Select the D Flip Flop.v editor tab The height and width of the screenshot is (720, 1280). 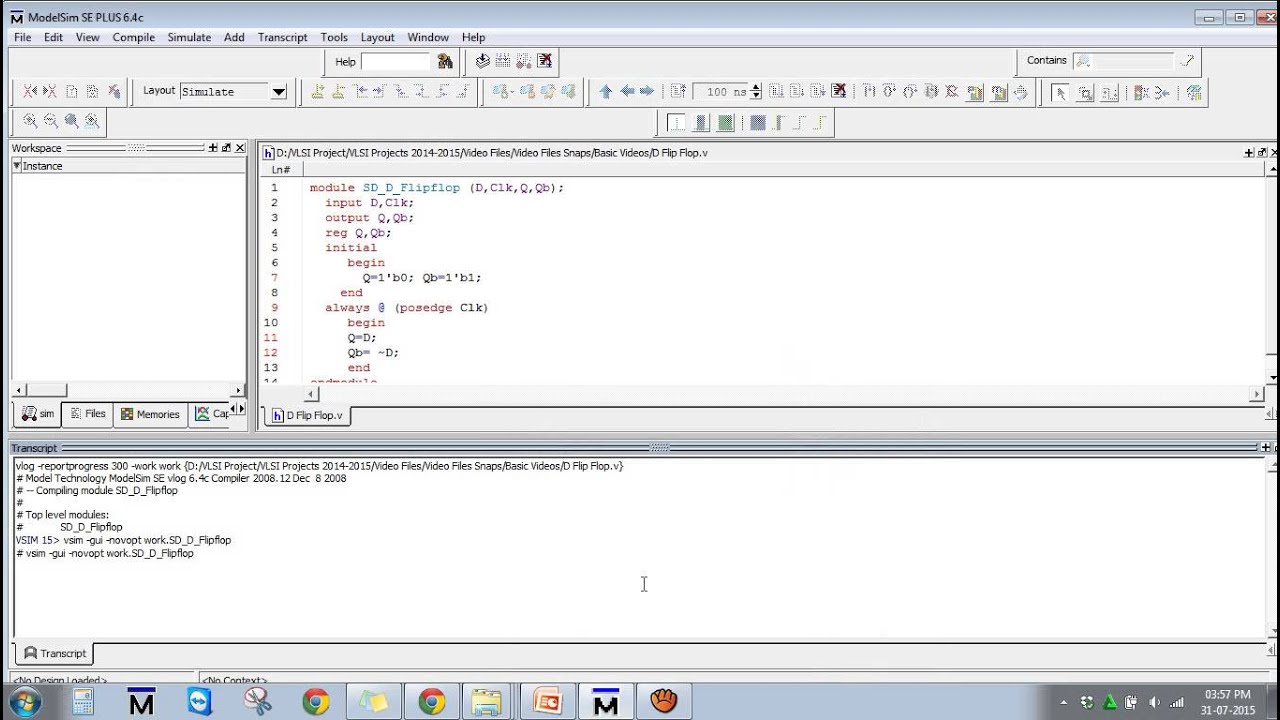point(306,415)
